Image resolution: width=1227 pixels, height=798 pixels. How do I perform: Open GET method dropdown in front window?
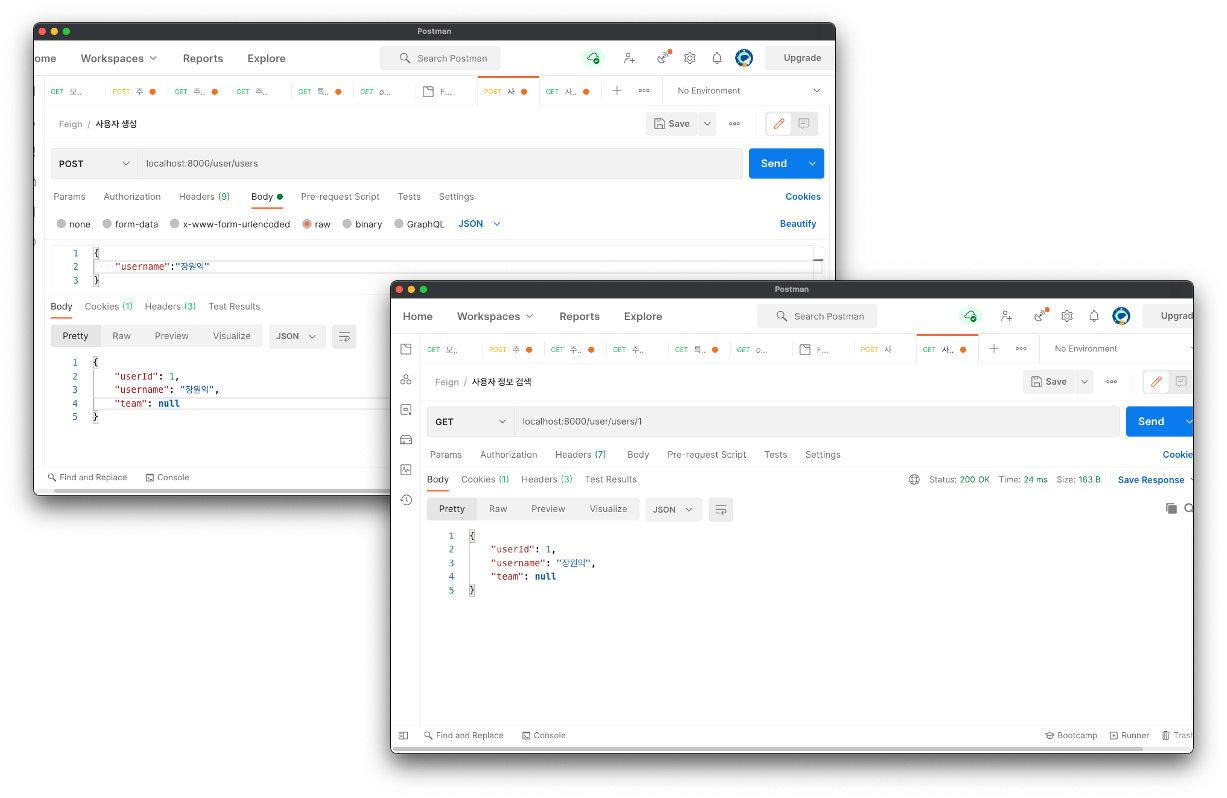[x=470, y=421]
